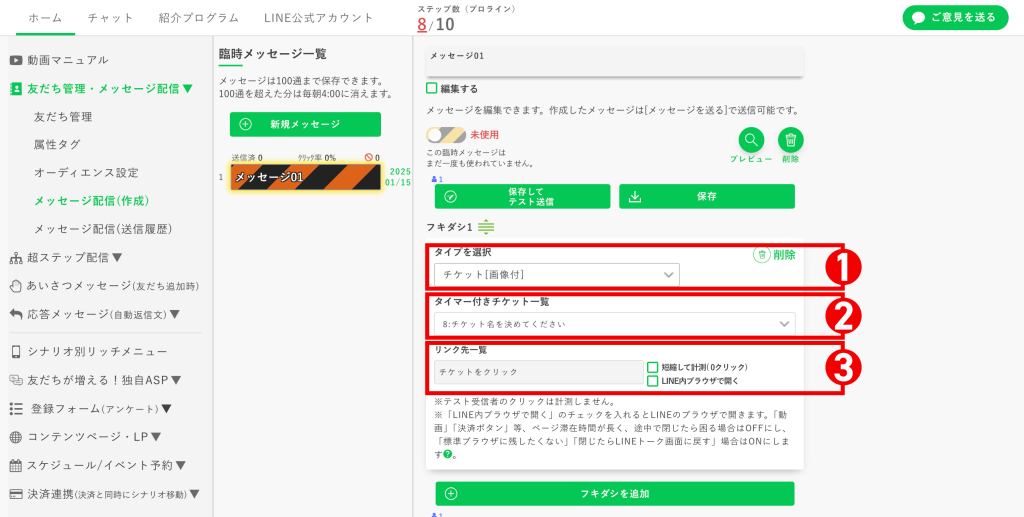Image resolution: width=1024 pixels, height=517 pixels.
Task: Open the タイプを選択 dropdown
Action: 557,275
